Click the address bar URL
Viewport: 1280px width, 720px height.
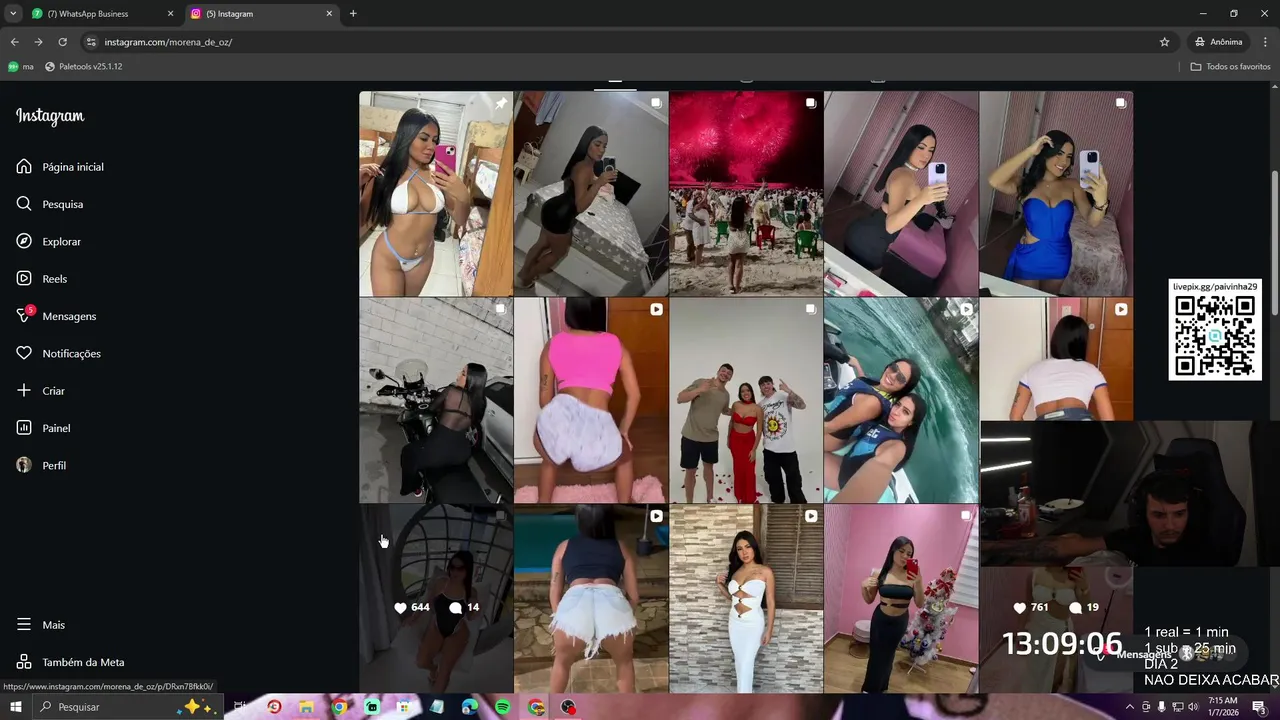click(x=168, y=42)
